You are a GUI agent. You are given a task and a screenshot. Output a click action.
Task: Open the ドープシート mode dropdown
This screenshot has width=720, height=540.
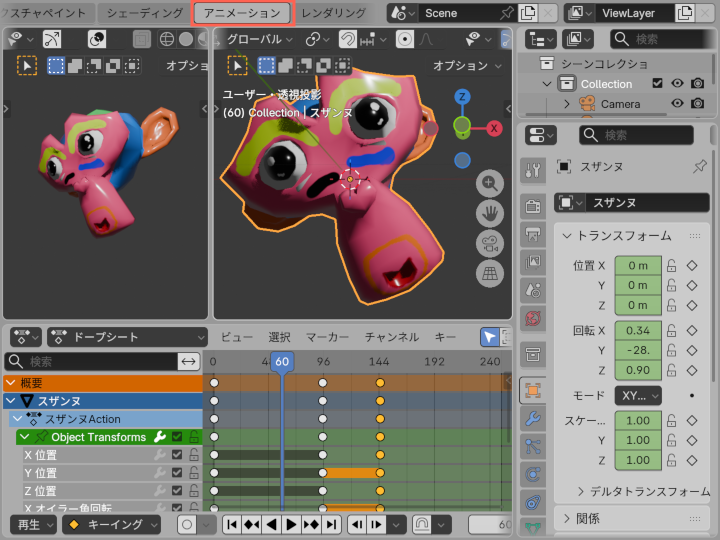pyautogui.click(x=127, y=337)
